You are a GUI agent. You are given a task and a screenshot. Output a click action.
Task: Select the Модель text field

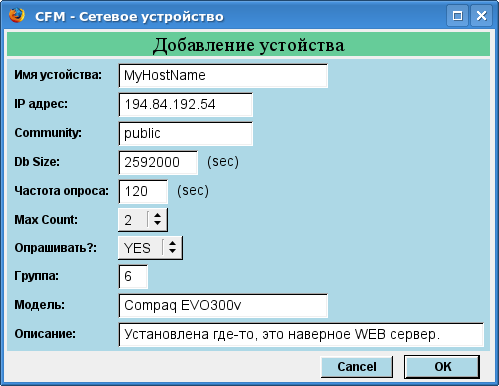pyautogui.click(x=223, y=306)
